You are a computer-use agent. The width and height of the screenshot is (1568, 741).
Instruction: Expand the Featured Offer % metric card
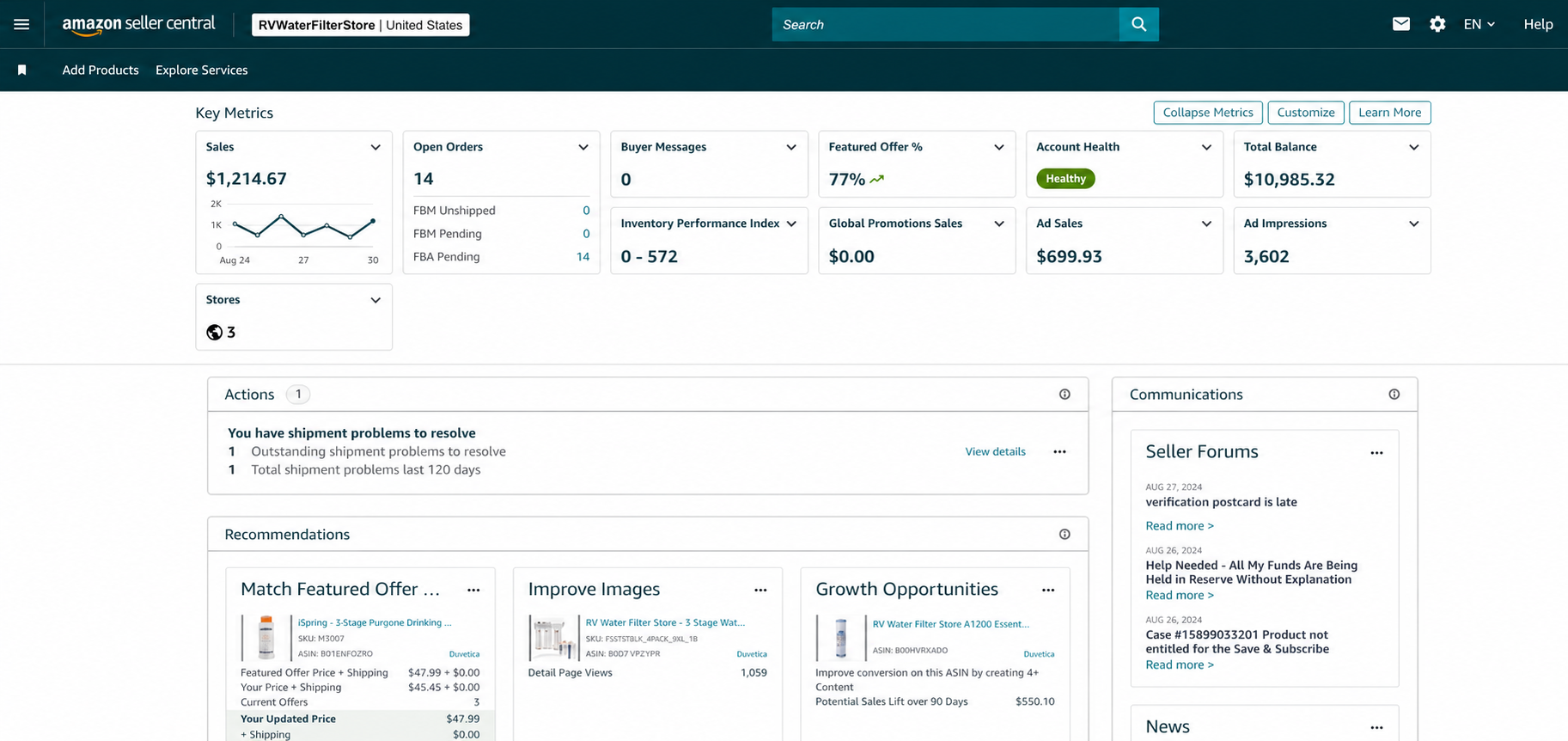(x=999, y=147)
